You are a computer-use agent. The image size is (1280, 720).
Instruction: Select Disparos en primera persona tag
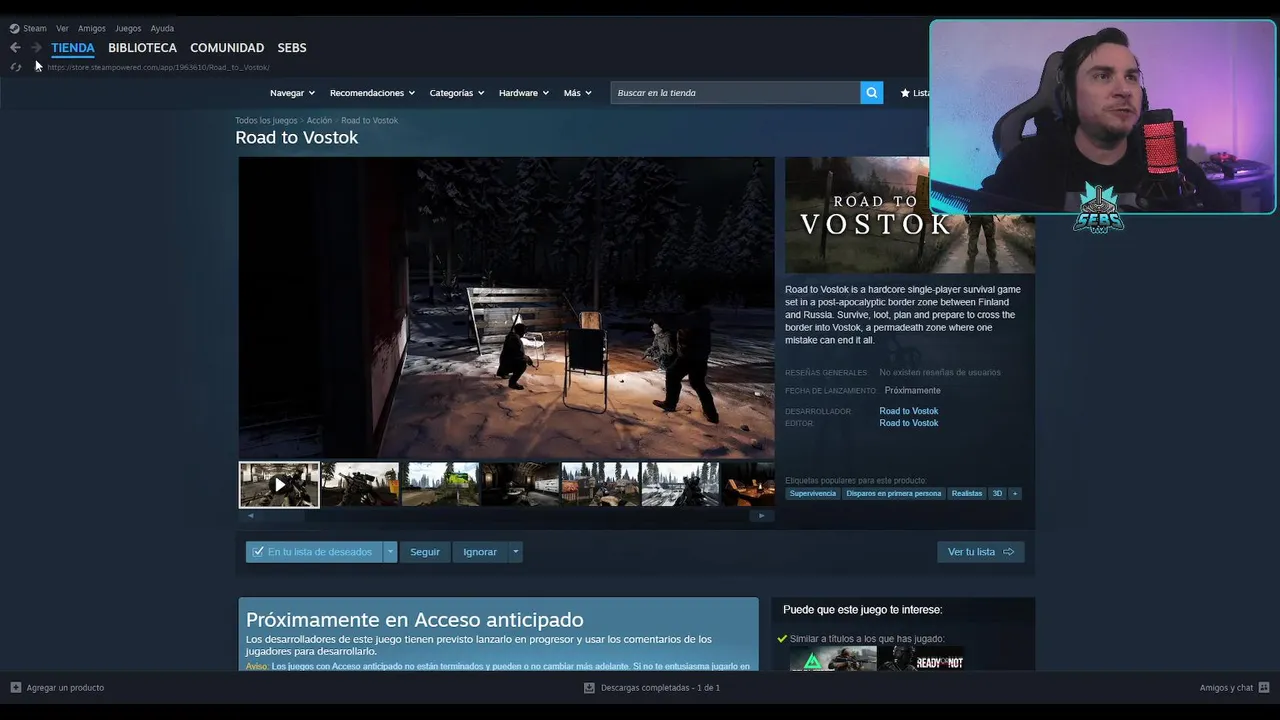click(893, 493)
